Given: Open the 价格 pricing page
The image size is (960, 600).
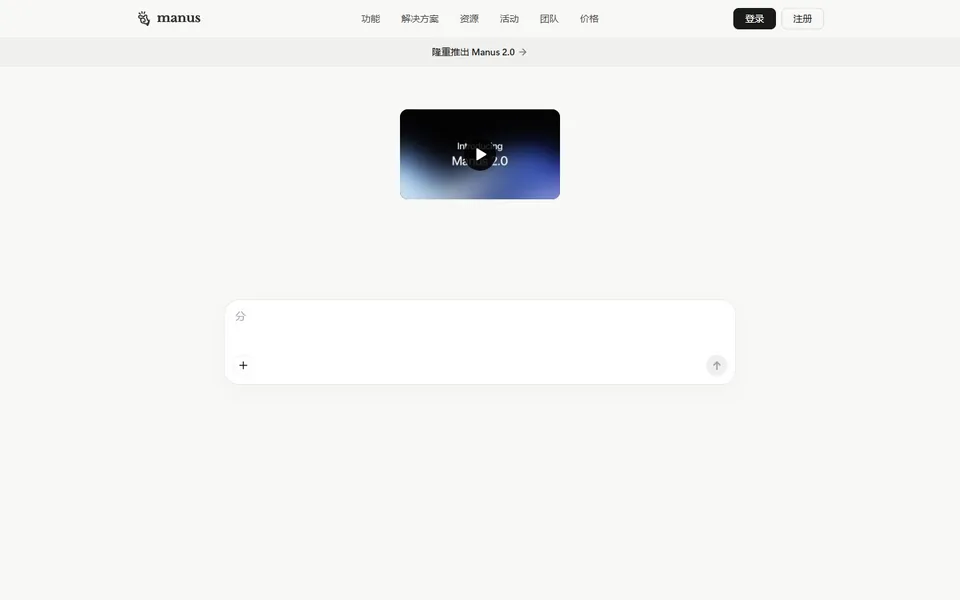Looking at the screenshot, I should 589,19.
